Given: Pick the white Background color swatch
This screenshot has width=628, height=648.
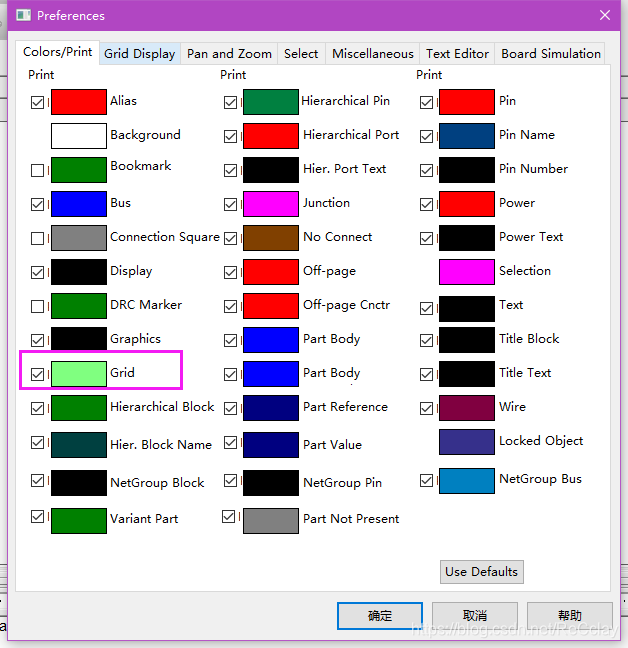Looking at the screenshot, I should coord(79,136).
